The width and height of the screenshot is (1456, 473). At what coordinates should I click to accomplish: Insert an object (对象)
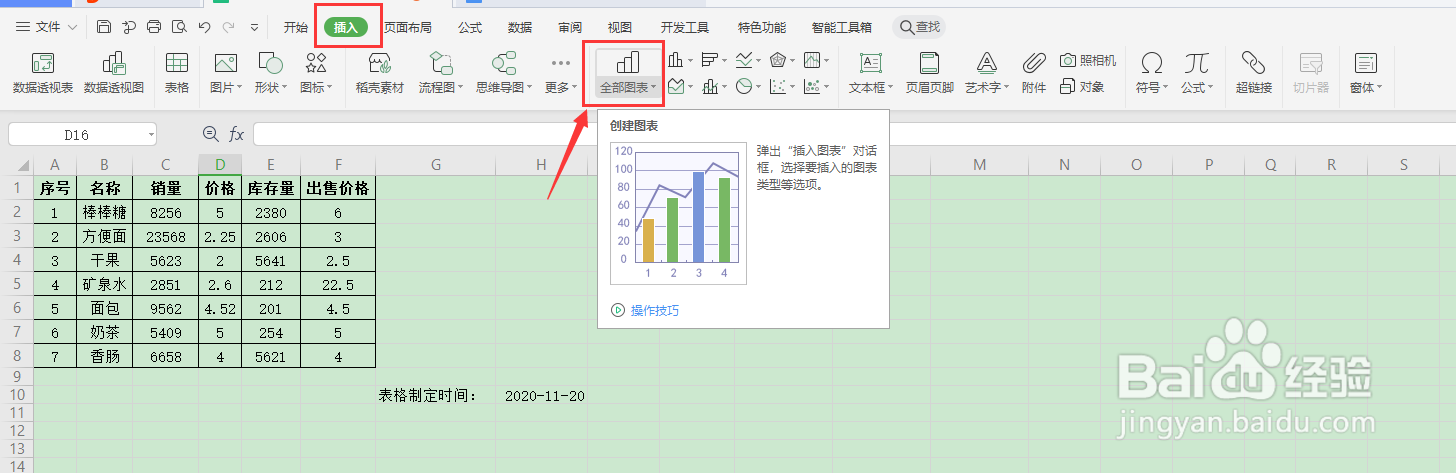[1082, 87]
